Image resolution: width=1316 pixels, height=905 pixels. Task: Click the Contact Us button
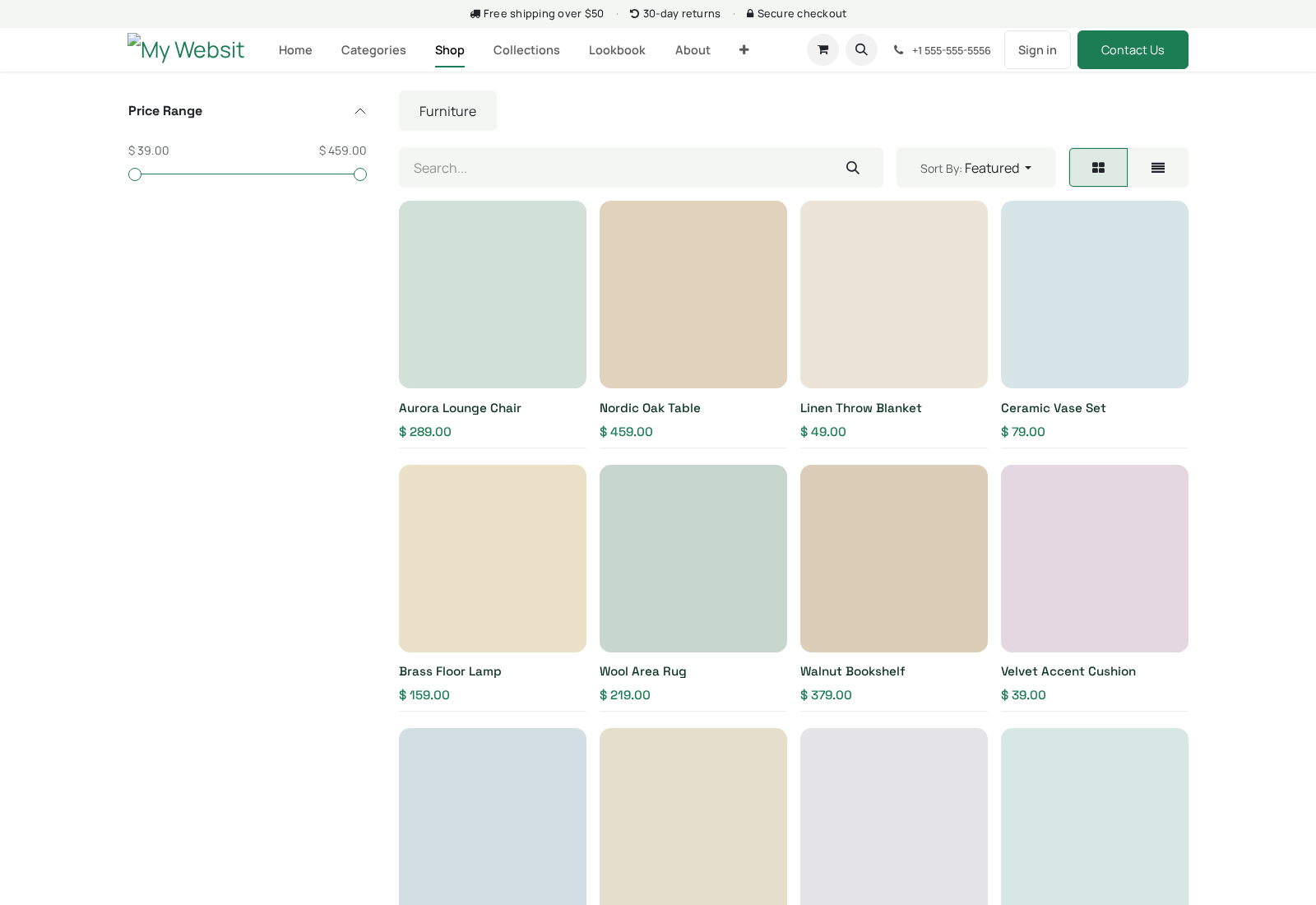coord(1133,50)
